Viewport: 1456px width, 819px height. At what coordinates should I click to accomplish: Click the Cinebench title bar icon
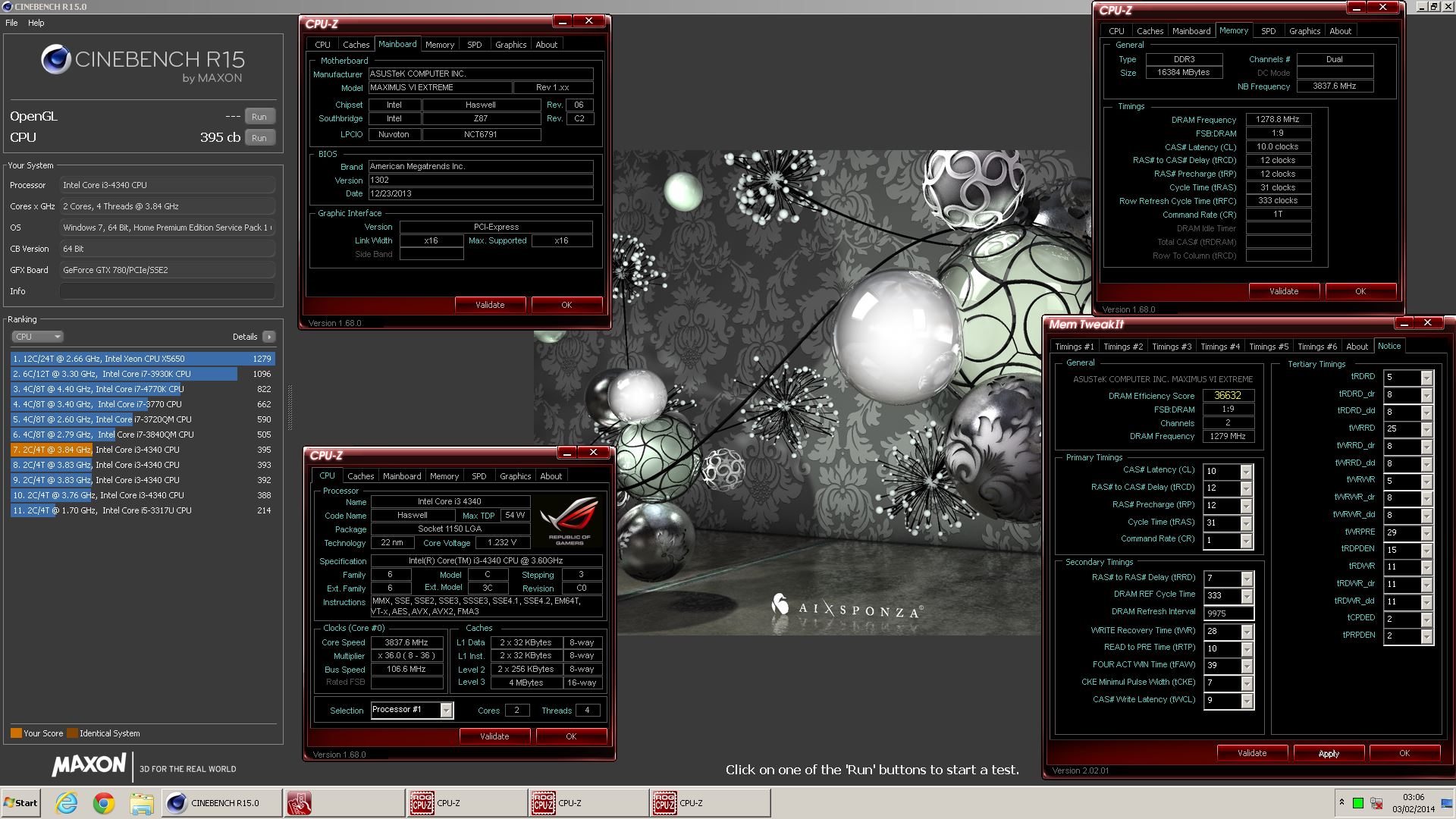click(x=8, y=7)
